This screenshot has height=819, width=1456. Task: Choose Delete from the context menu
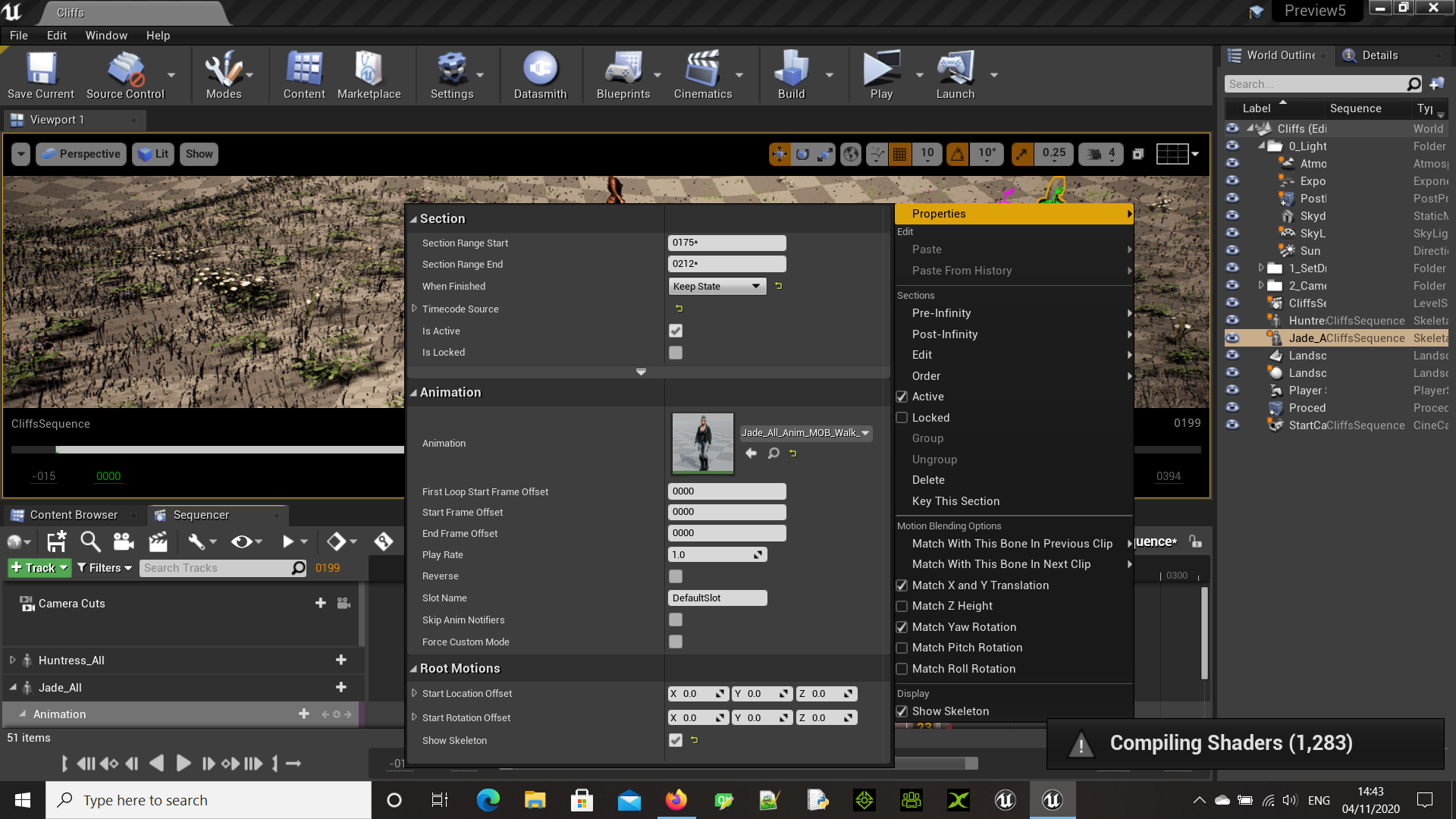[1013, 480]
